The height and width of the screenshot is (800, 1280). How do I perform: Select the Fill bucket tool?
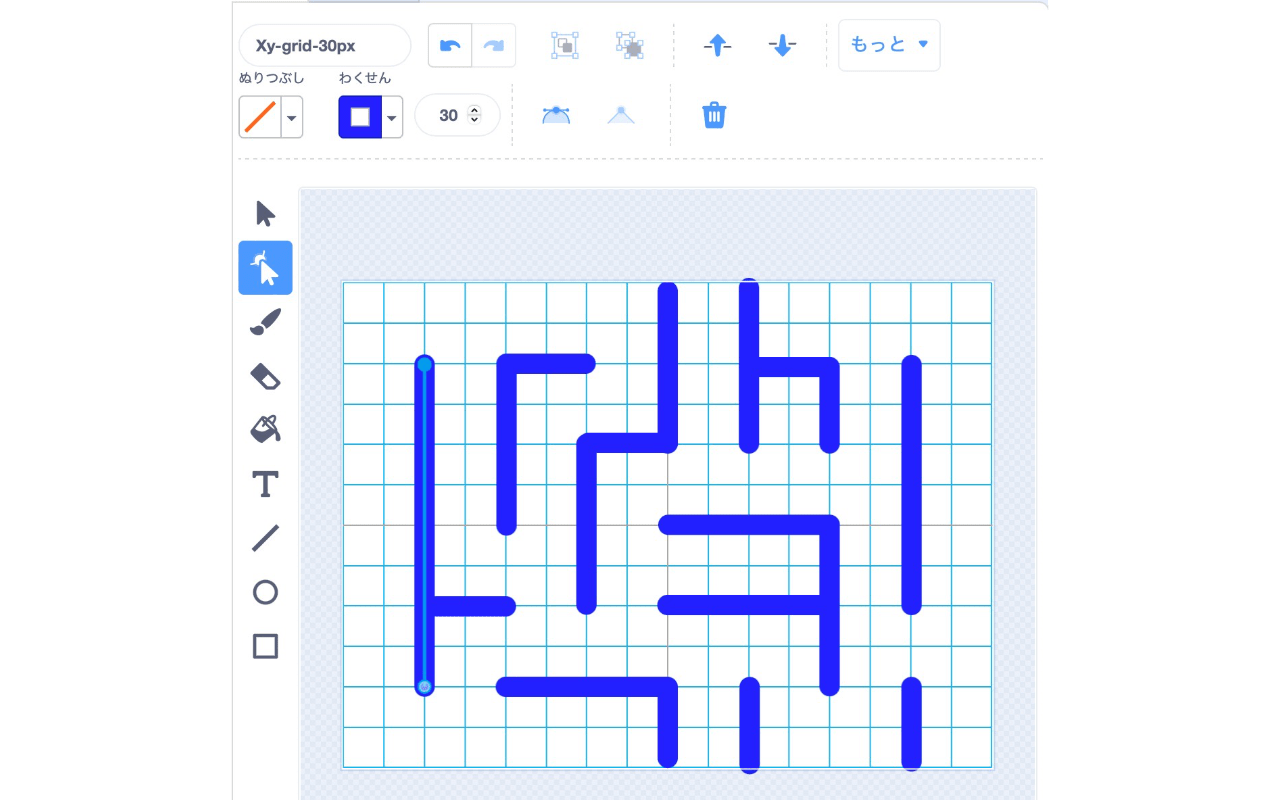[265, 430]
